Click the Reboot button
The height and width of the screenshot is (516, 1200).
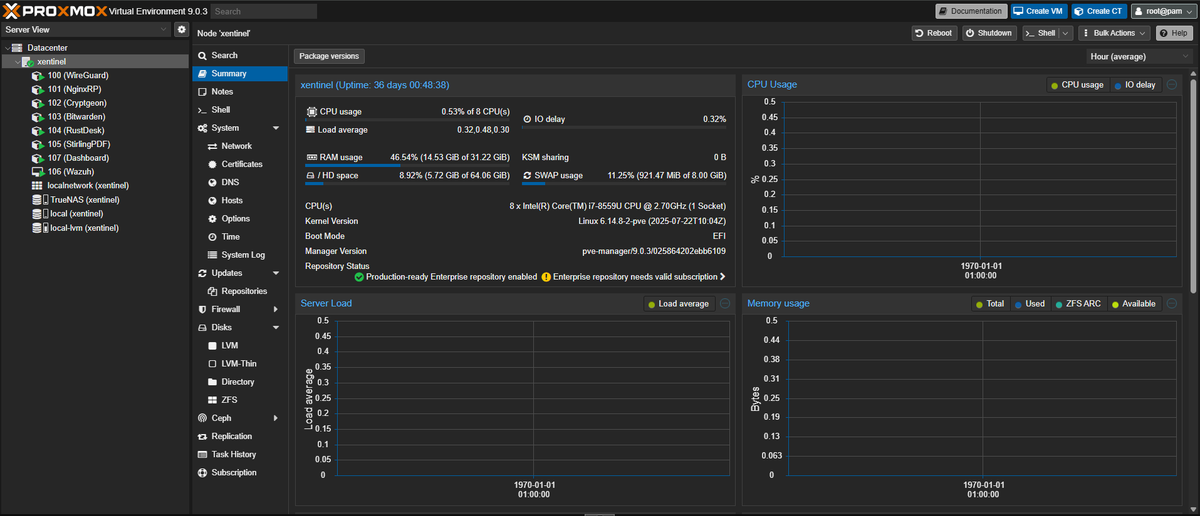click(933, 33)
